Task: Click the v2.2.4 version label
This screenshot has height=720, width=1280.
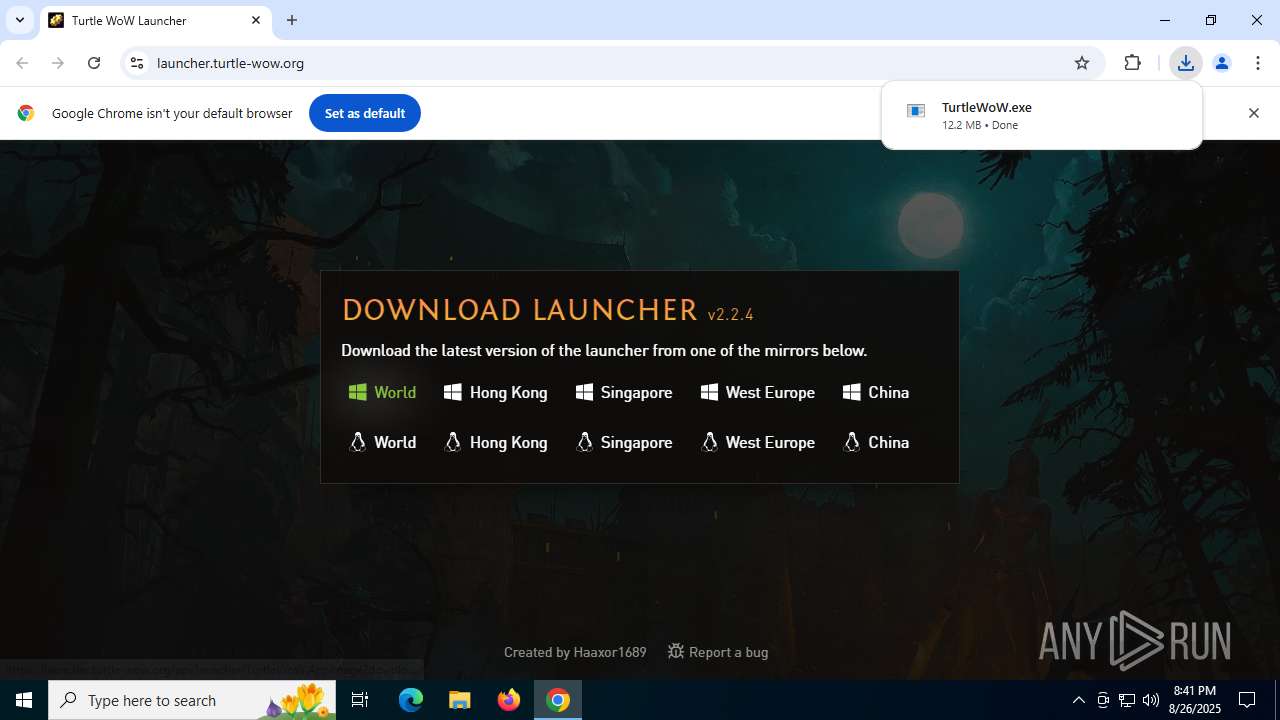Action: click(x=730, y=314)
